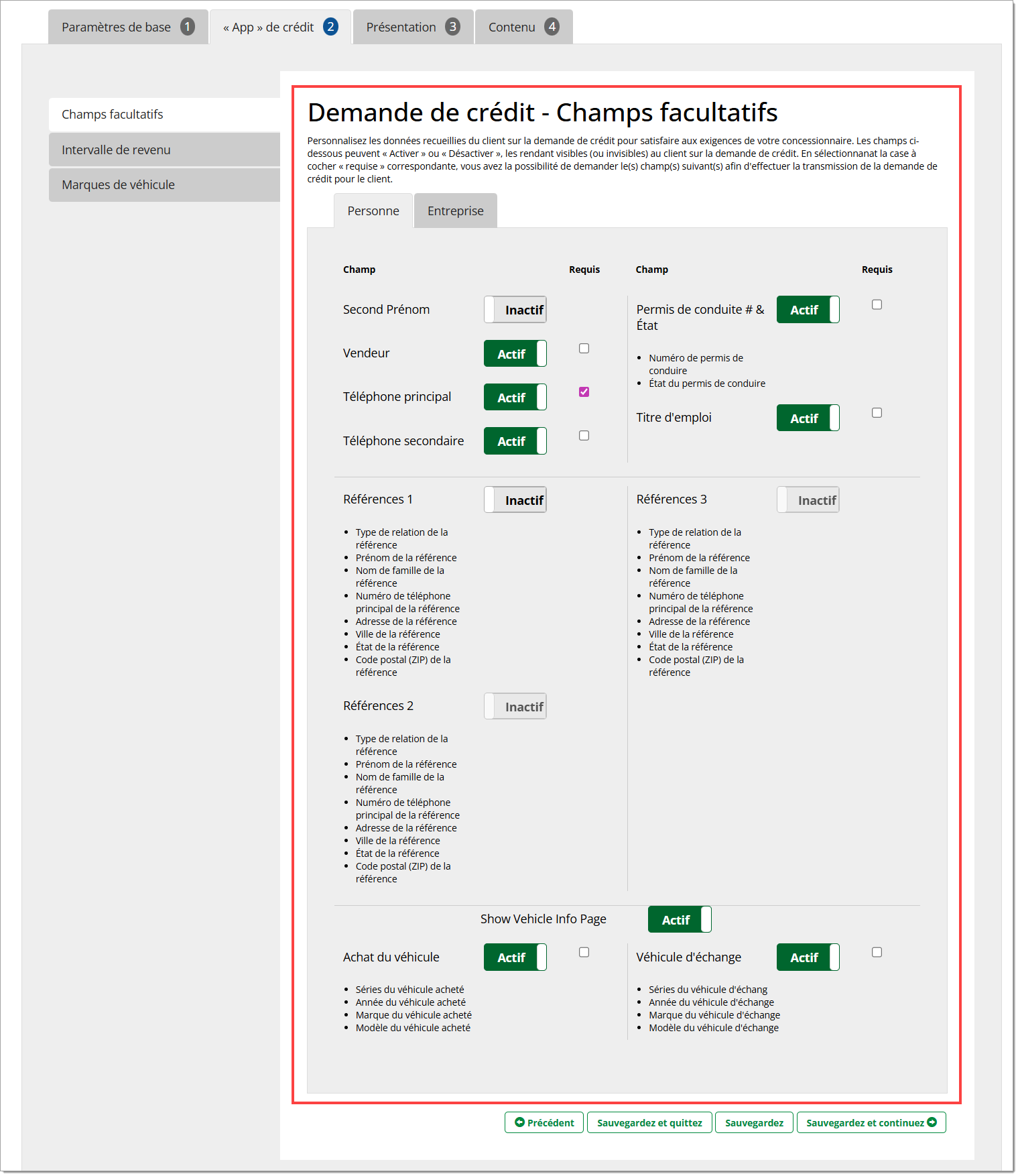Switch to the Entreprise tab
1018x1176 pixels.
(455, 211)
